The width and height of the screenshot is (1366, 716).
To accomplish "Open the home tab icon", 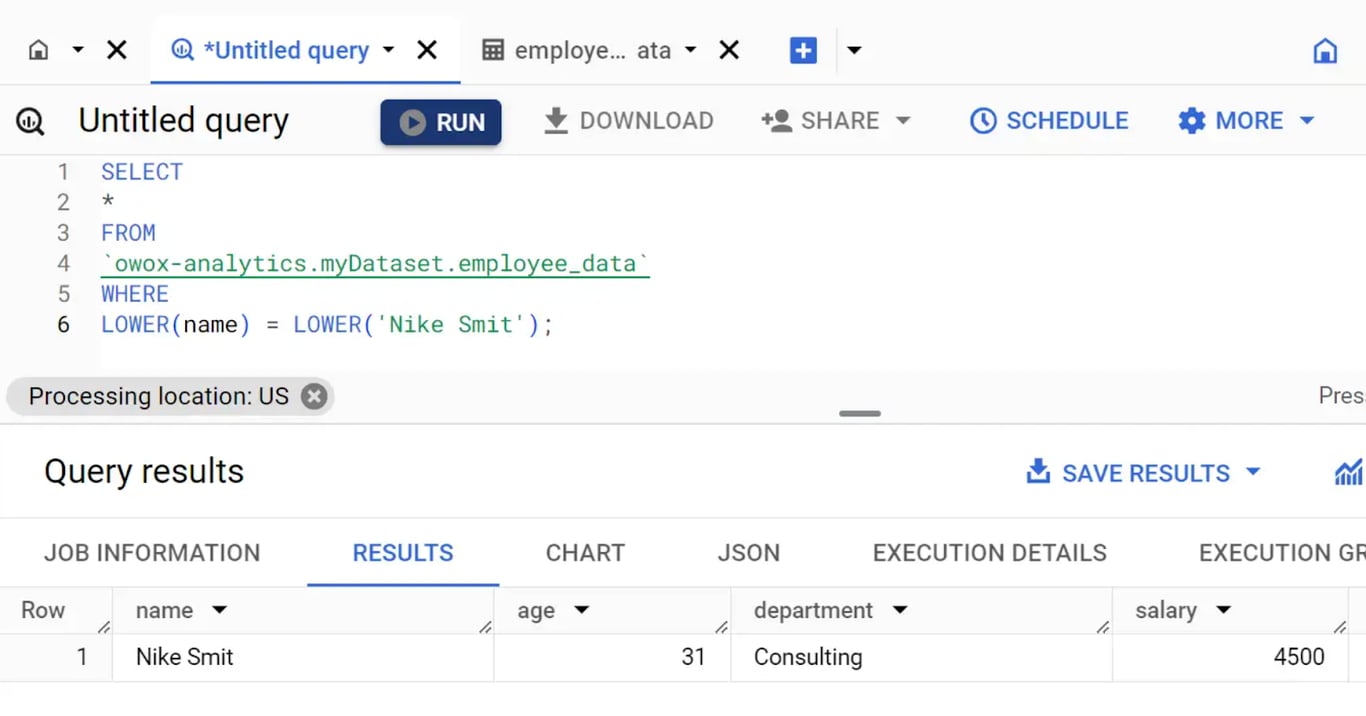I will click(38, 50).
